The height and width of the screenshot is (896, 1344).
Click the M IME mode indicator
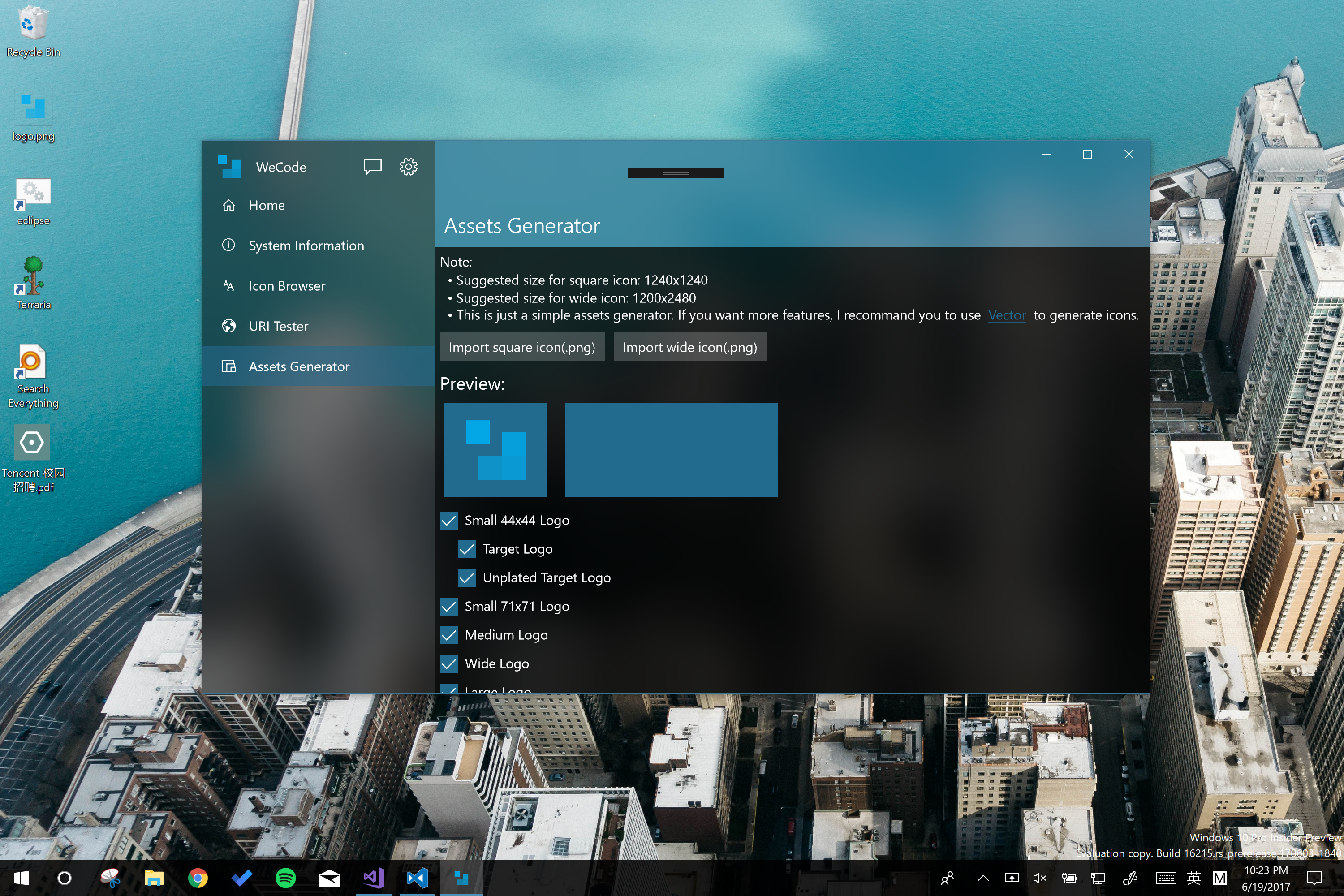[1219, 878]
